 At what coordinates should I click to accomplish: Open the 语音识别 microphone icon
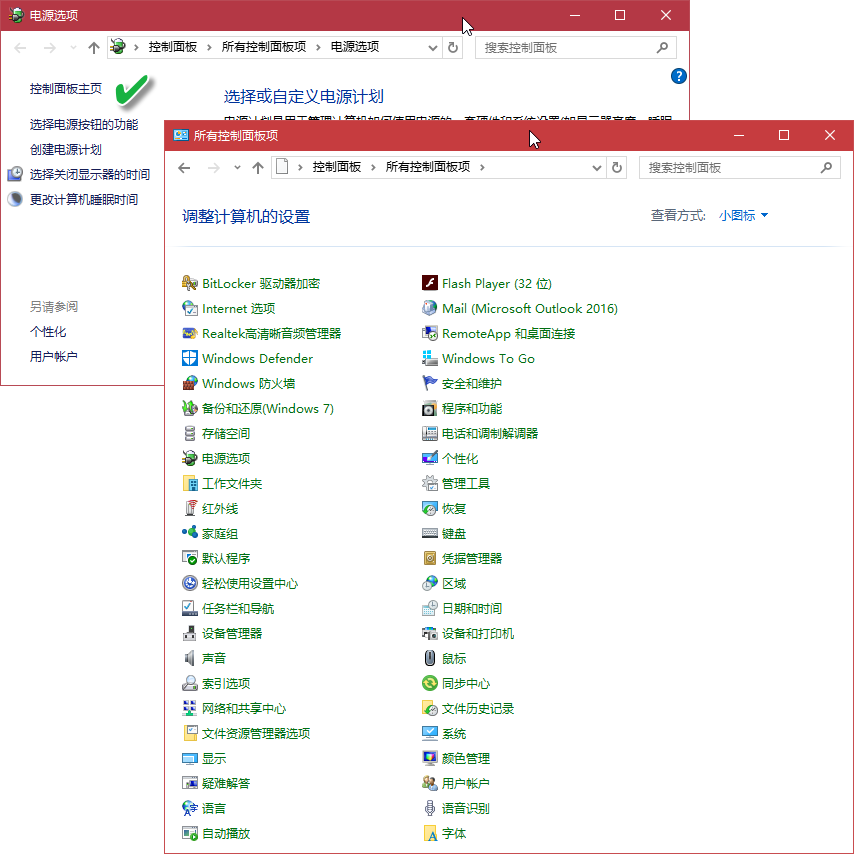(430, 808)
